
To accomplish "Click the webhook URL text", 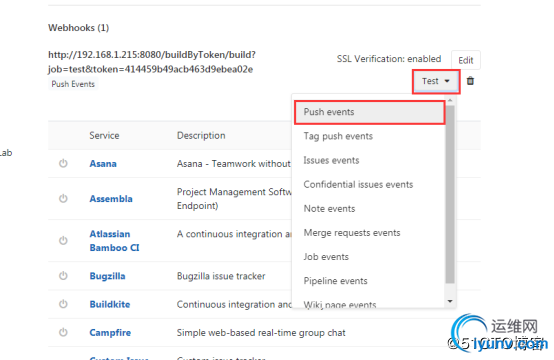I will (x=152, y=62).
